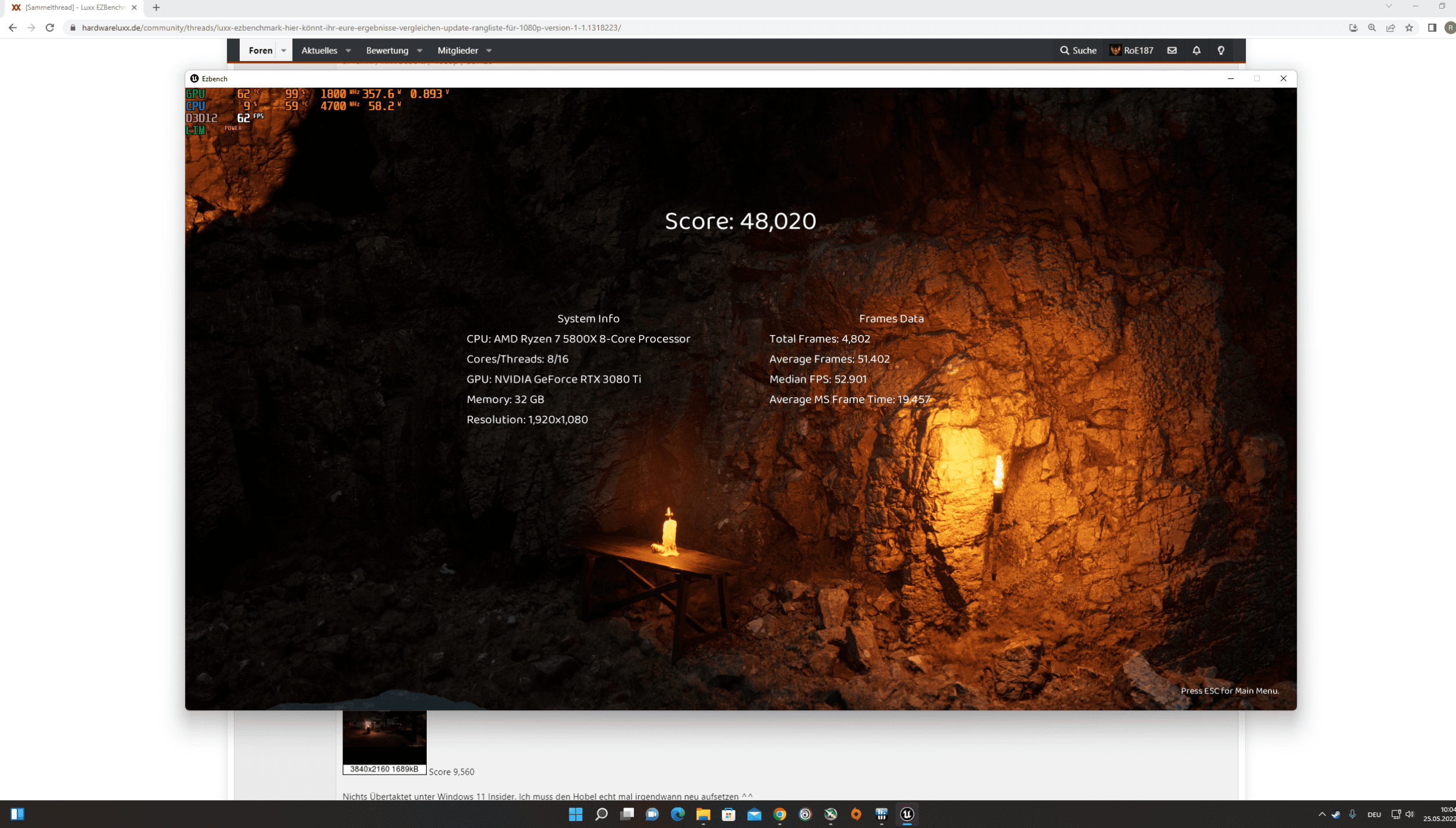Open the Windows widgets panel
Viewport: 1456px width, 828px height.
click(x=17, y=814)
